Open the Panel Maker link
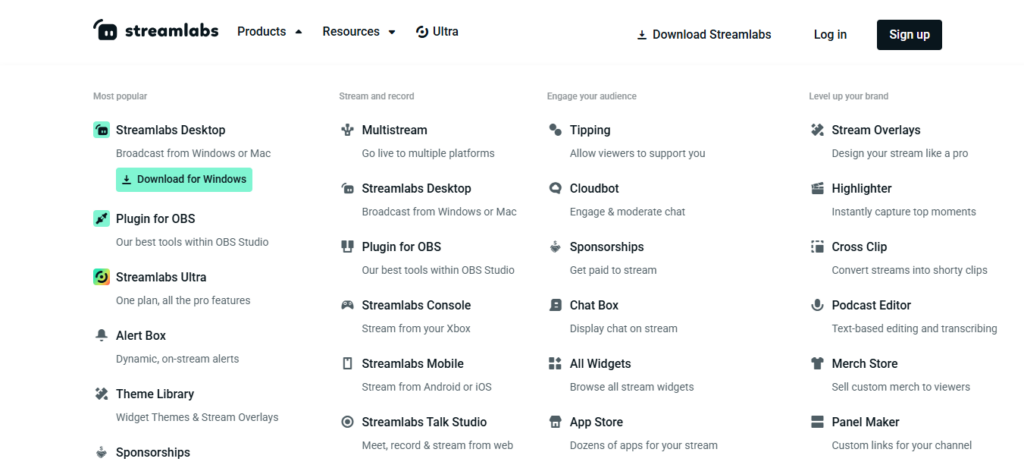Viewport: 1024px width, 468px height. pos(865,422)
